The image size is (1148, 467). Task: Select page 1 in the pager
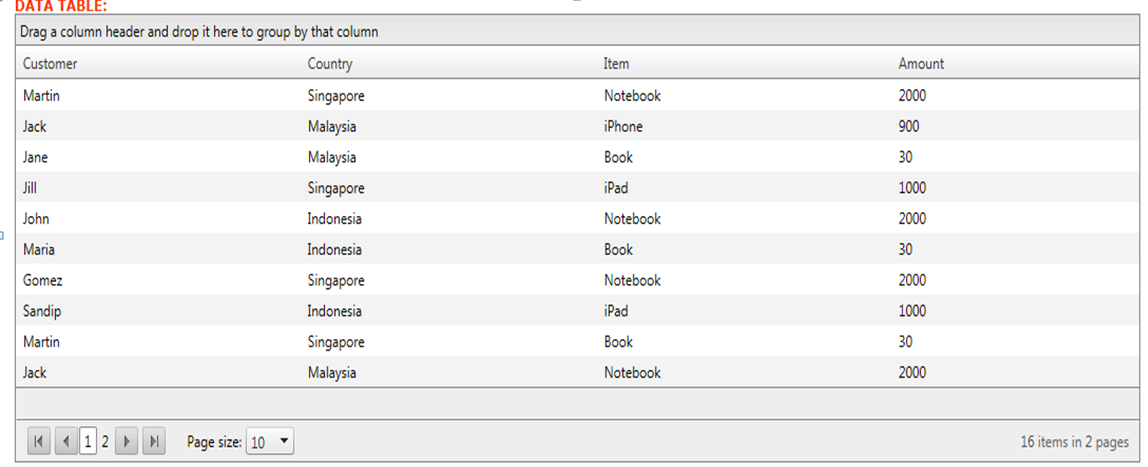(88, 442)
